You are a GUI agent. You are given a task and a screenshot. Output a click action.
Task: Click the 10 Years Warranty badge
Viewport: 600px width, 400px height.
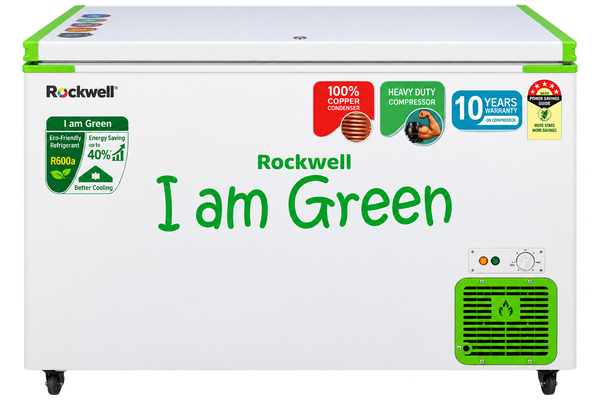pyautogui.click(x=487, y=110)
